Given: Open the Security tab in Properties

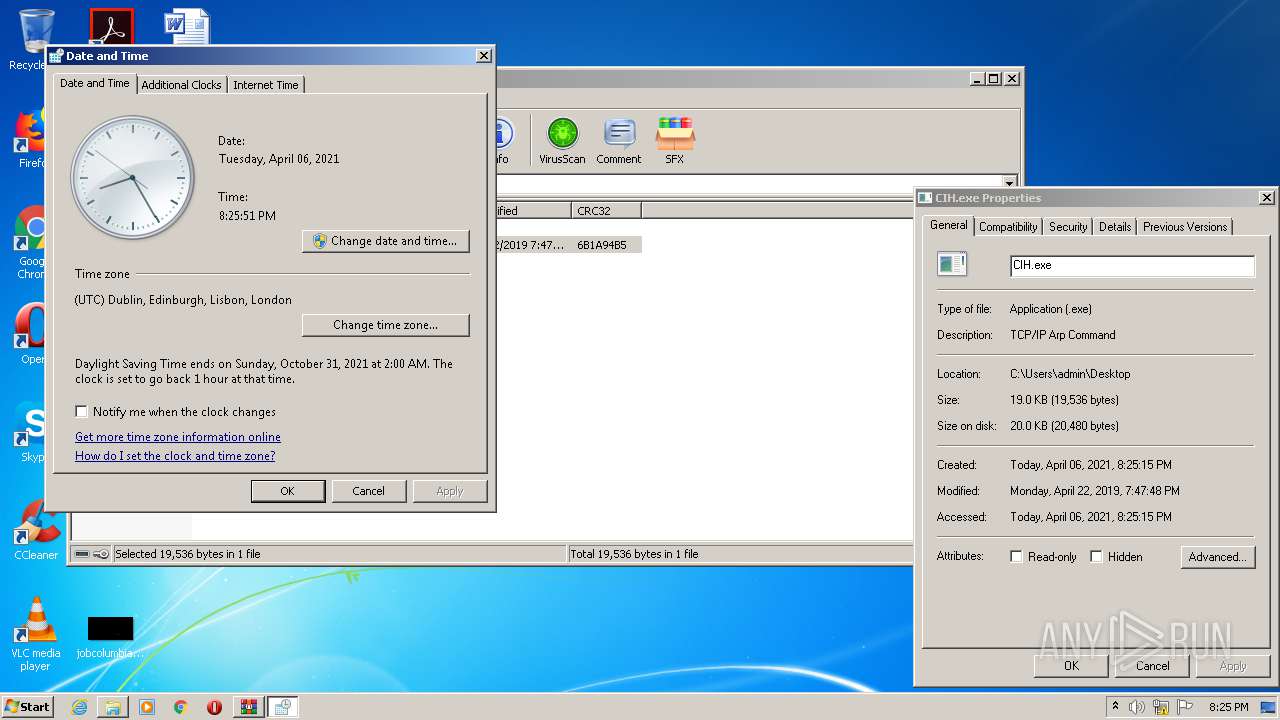Looking at the screenshot, I should pyautogui.click(x=1068, y=227).
